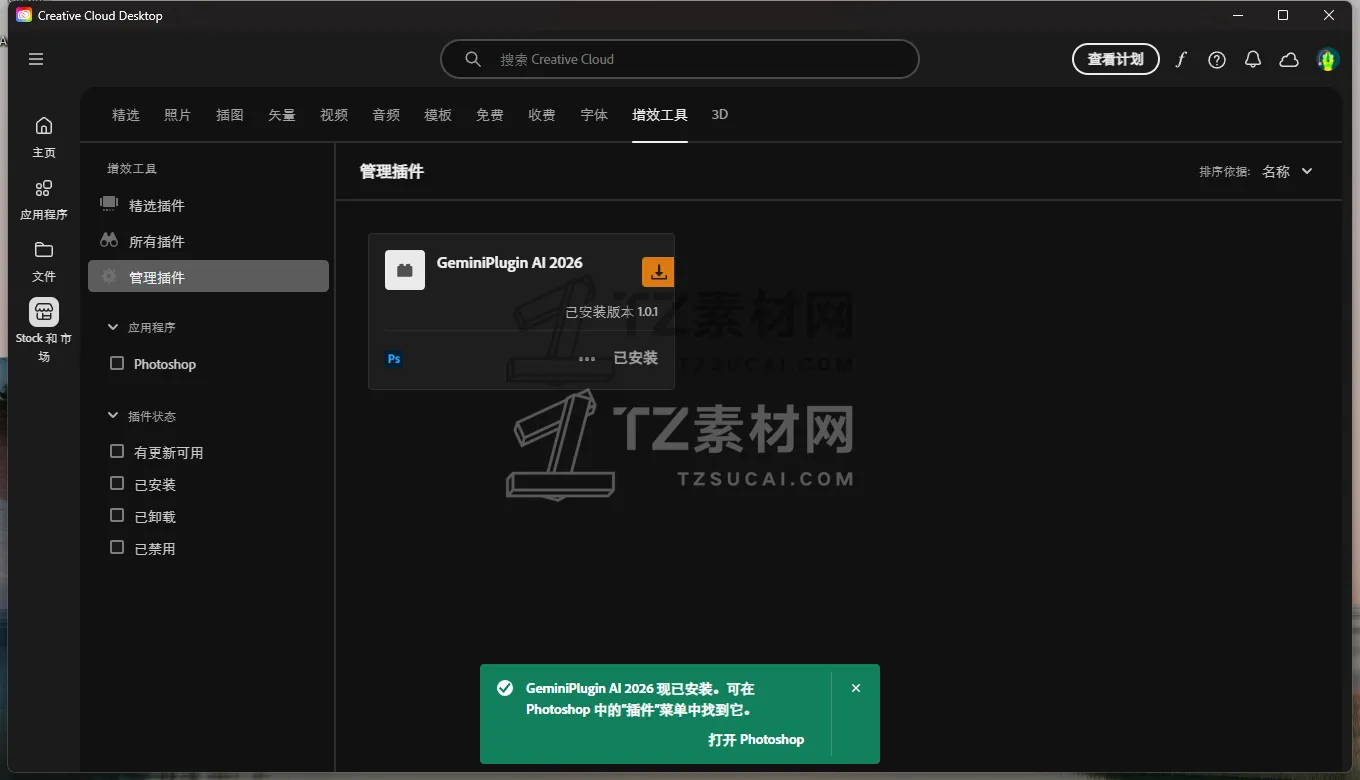Maximize the Creative Cloud Desktop window

[1283, 15]
